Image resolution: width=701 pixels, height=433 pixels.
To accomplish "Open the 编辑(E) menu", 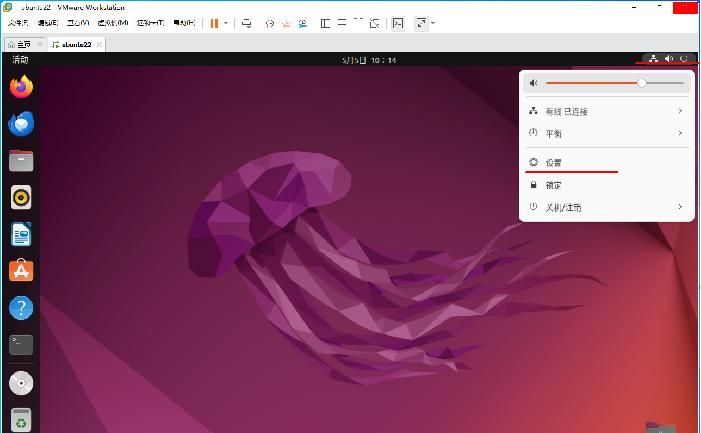I will coord(48,23).
